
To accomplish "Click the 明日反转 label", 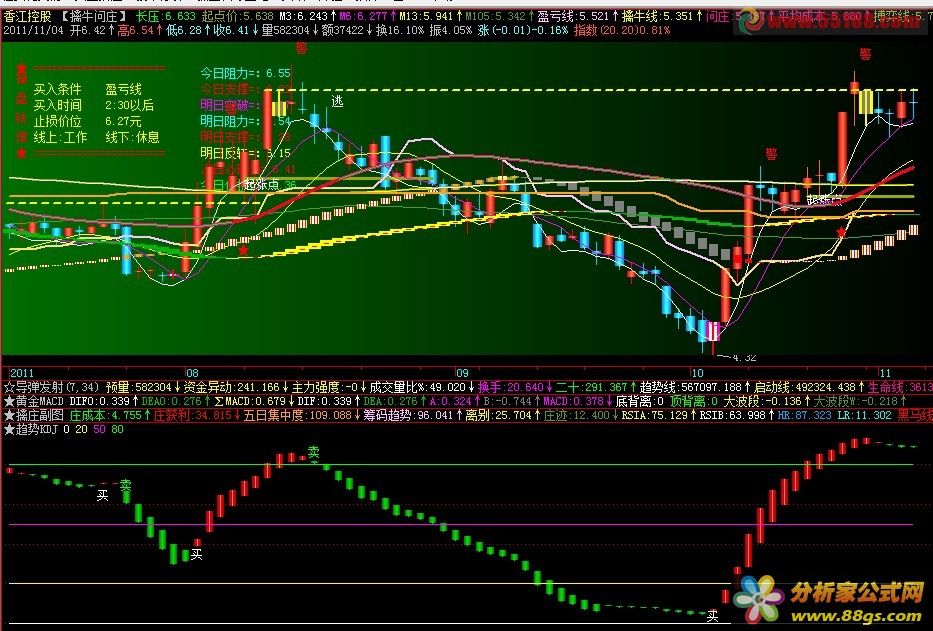I will [x=225, y=153].
